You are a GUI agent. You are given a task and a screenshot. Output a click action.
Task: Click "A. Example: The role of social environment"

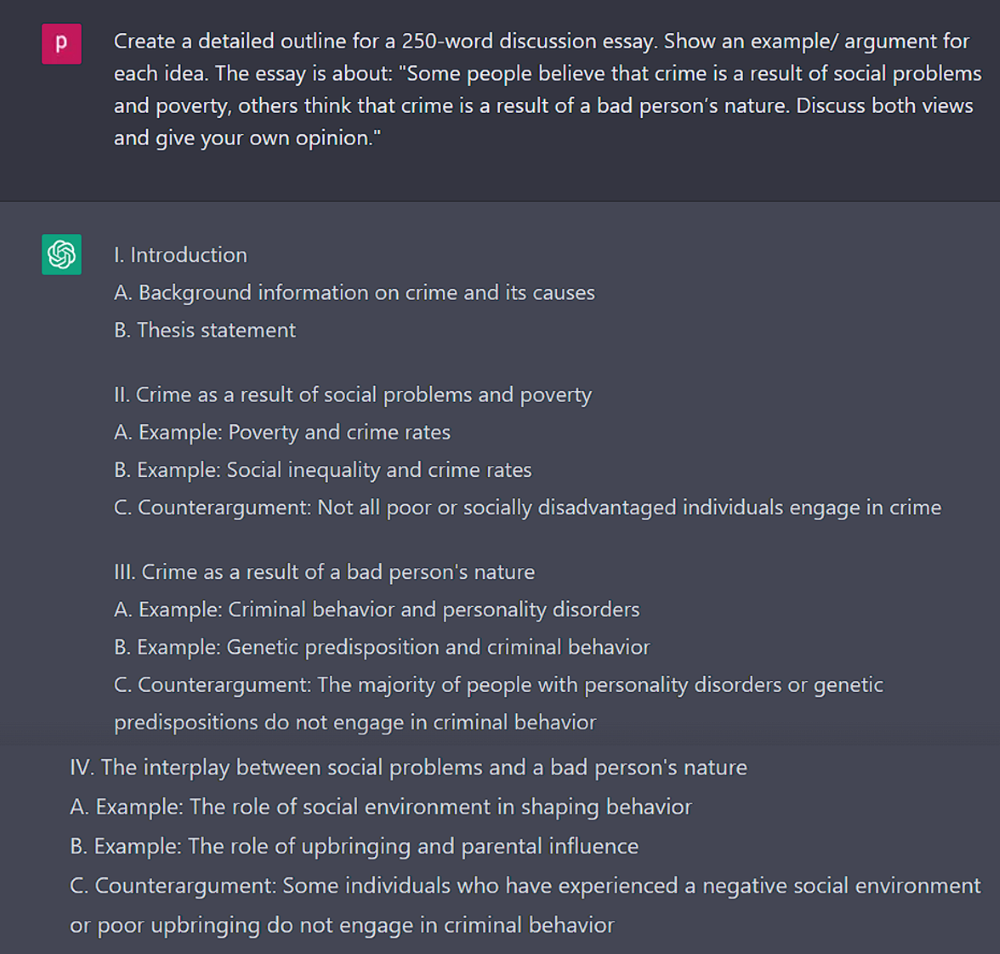click(381, 807)
